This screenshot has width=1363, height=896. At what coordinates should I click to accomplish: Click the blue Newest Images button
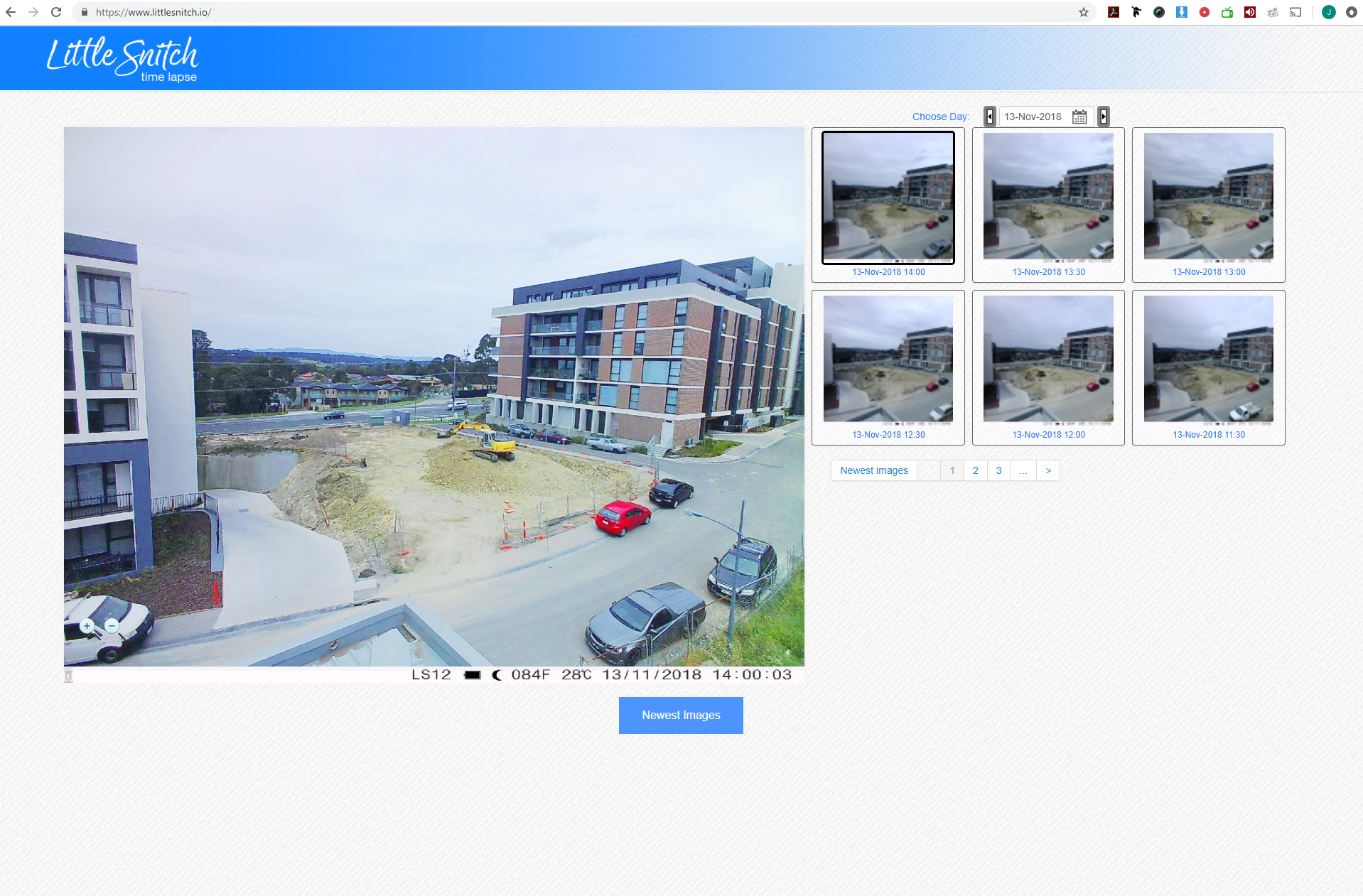point(680,715)
